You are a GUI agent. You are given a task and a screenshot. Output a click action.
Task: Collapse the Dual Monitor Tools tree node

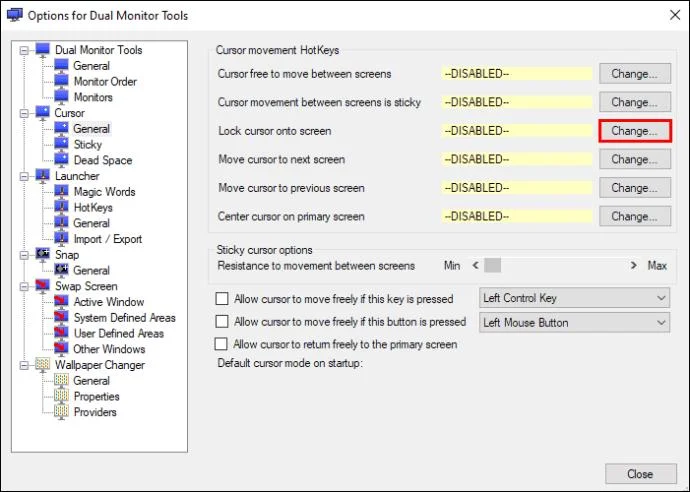24,50
